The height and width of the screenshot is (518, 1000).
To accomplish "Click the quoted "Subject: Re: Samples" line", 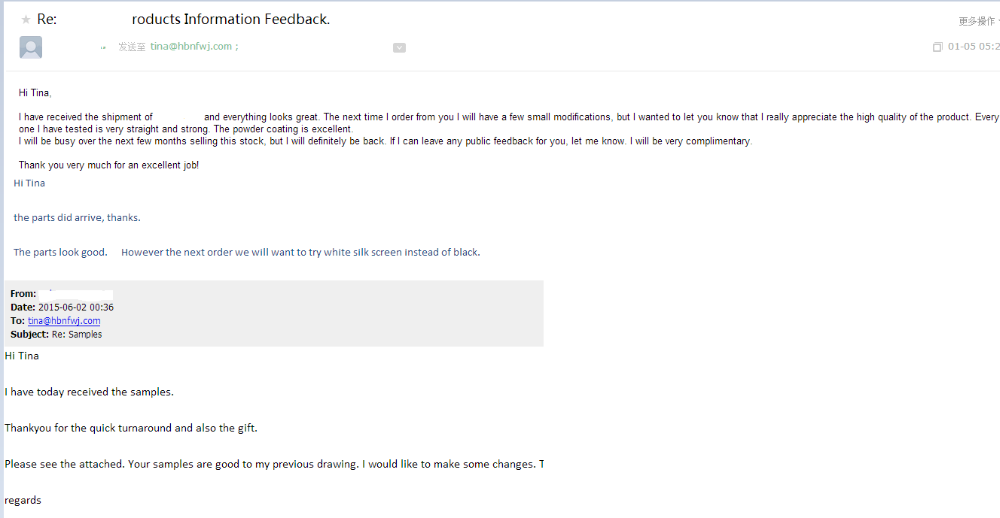I will click(x=56, y=334).
